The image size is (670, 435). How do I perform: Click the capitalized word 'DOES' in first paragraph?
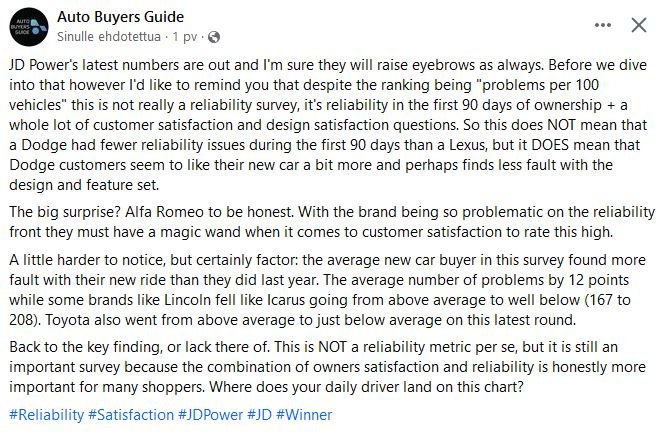tap(550, 144)
